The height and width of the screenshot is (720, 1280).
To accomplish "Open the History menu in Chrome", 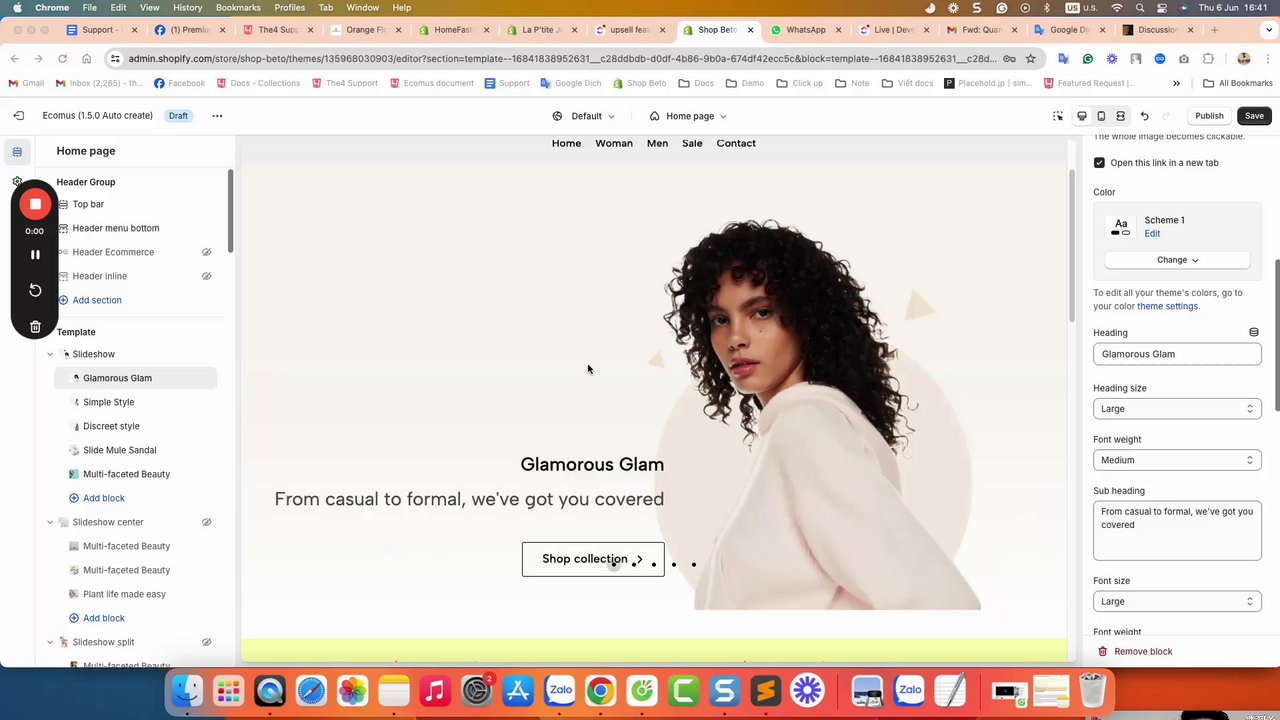I will (187, 7).
